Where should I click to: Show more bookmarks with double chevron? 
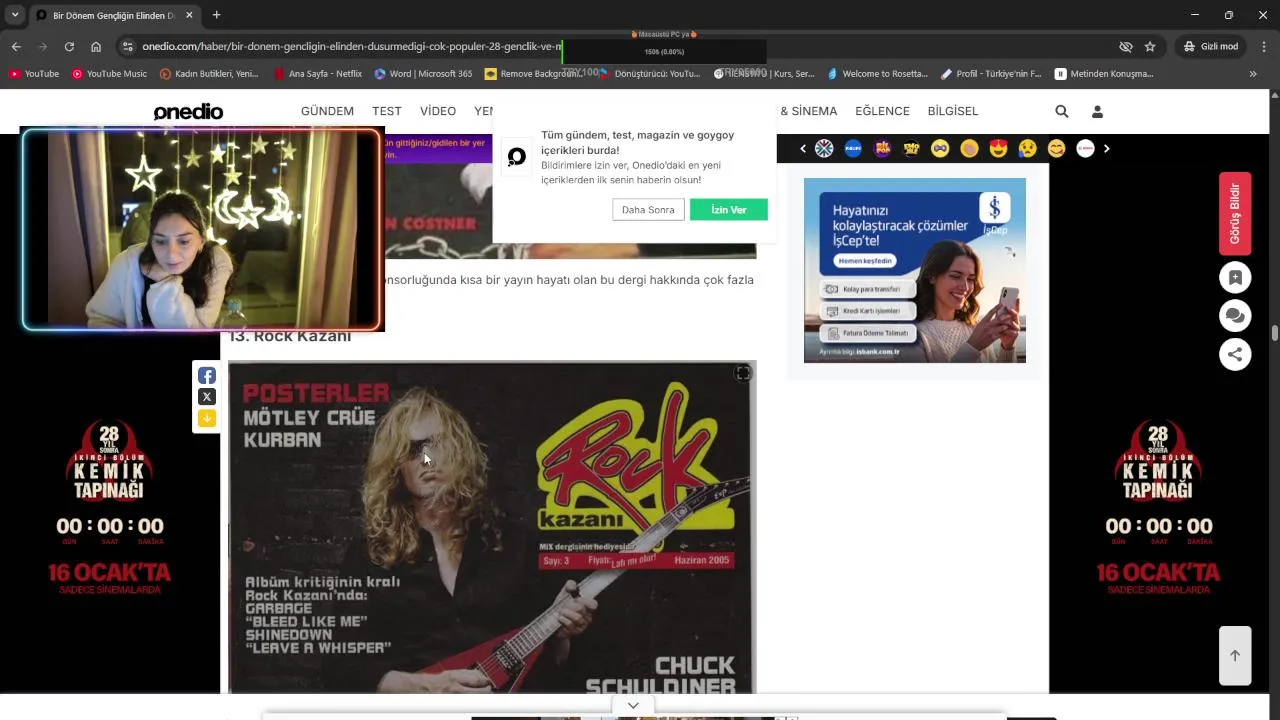coord(1253,74)
